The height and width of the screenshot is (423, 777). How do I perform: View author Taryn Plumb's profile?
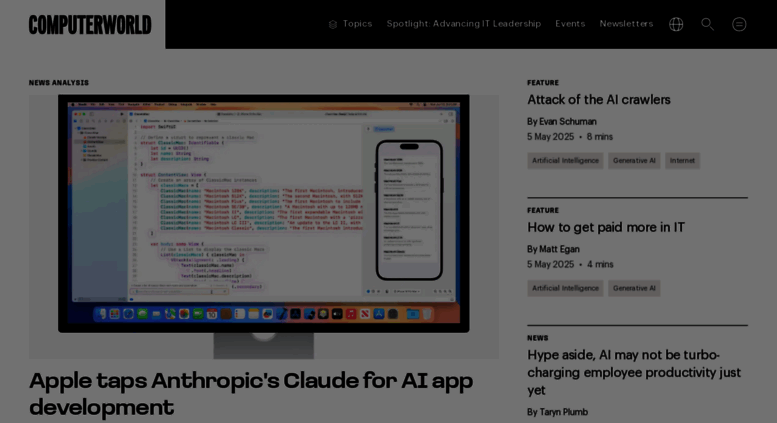pyautogui.click(x=563, y=412)
